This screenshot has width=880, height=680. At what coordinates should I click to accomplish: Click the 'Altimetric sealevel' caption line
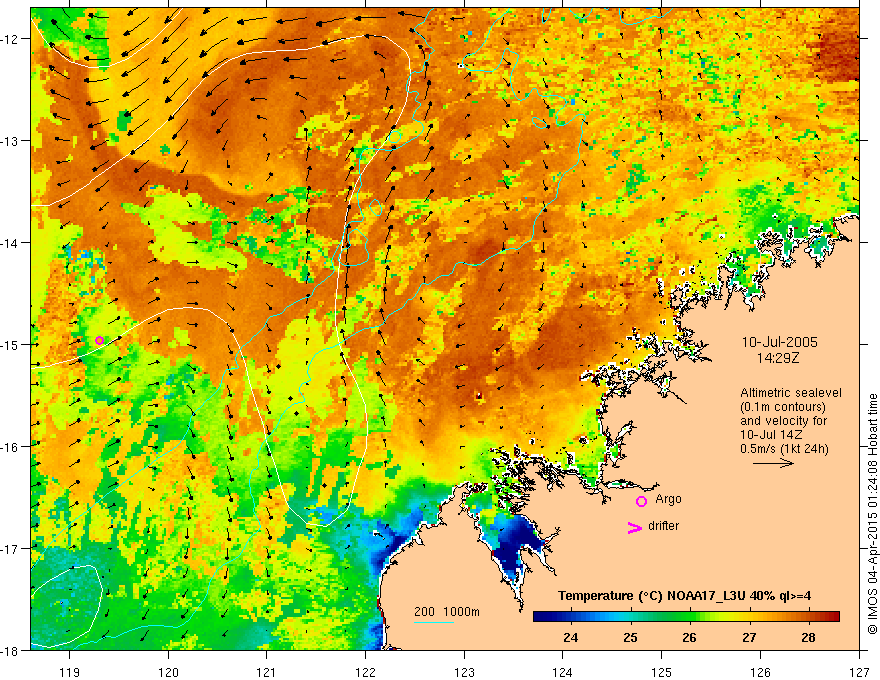[x=791, y=393]
